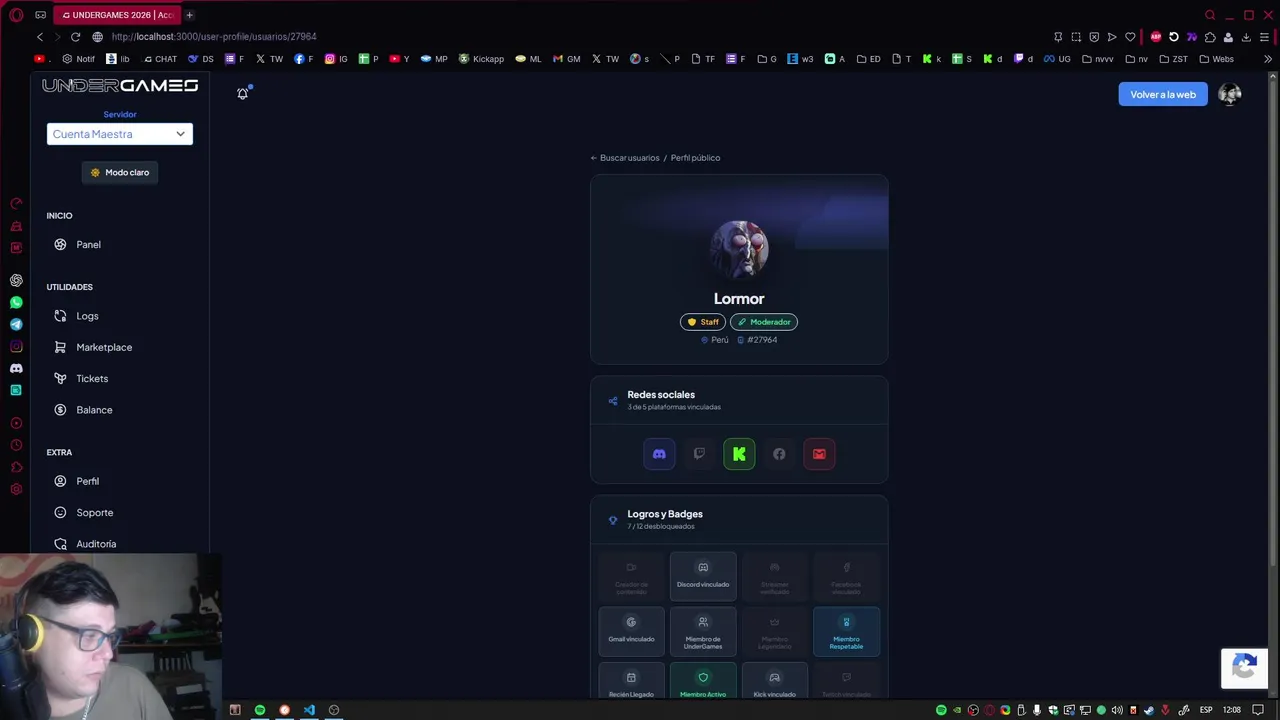
Task: Click the Spotify taskbar icon
Action: tap(260, 710)
